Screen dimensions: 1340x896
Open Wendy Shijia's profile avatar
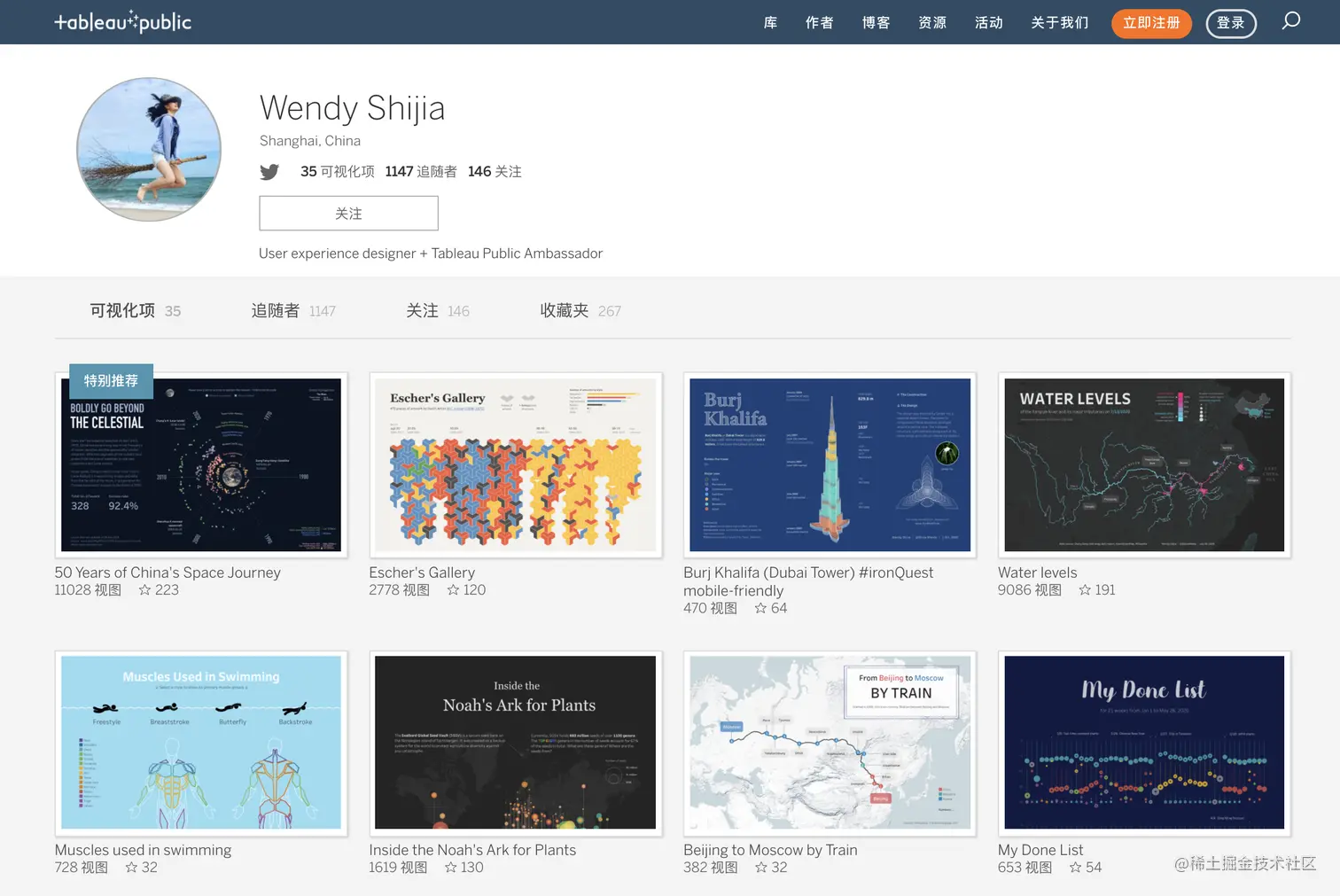pos(149,149)
